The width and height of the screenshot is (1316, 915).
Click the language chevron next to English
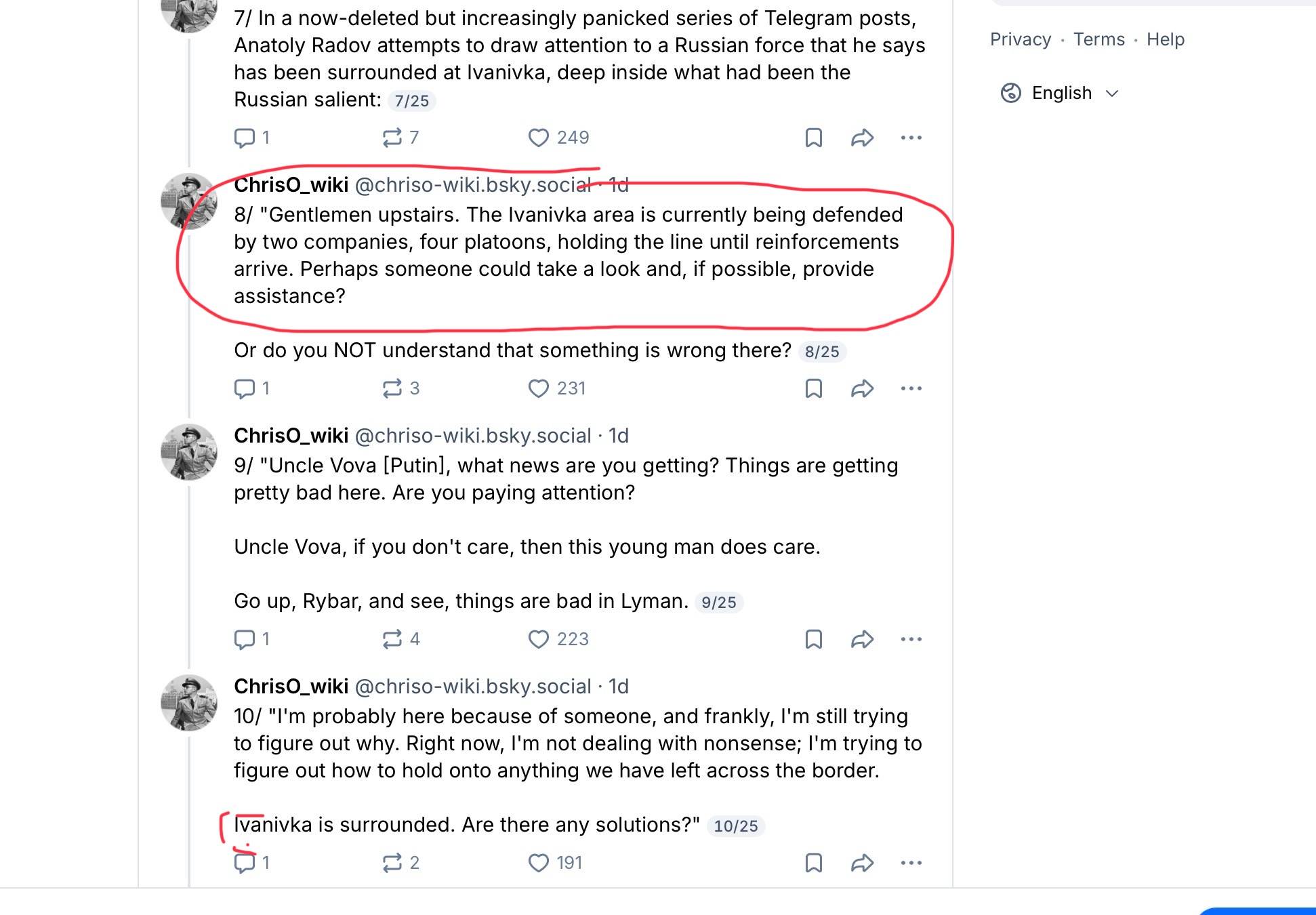[1111, 94]
